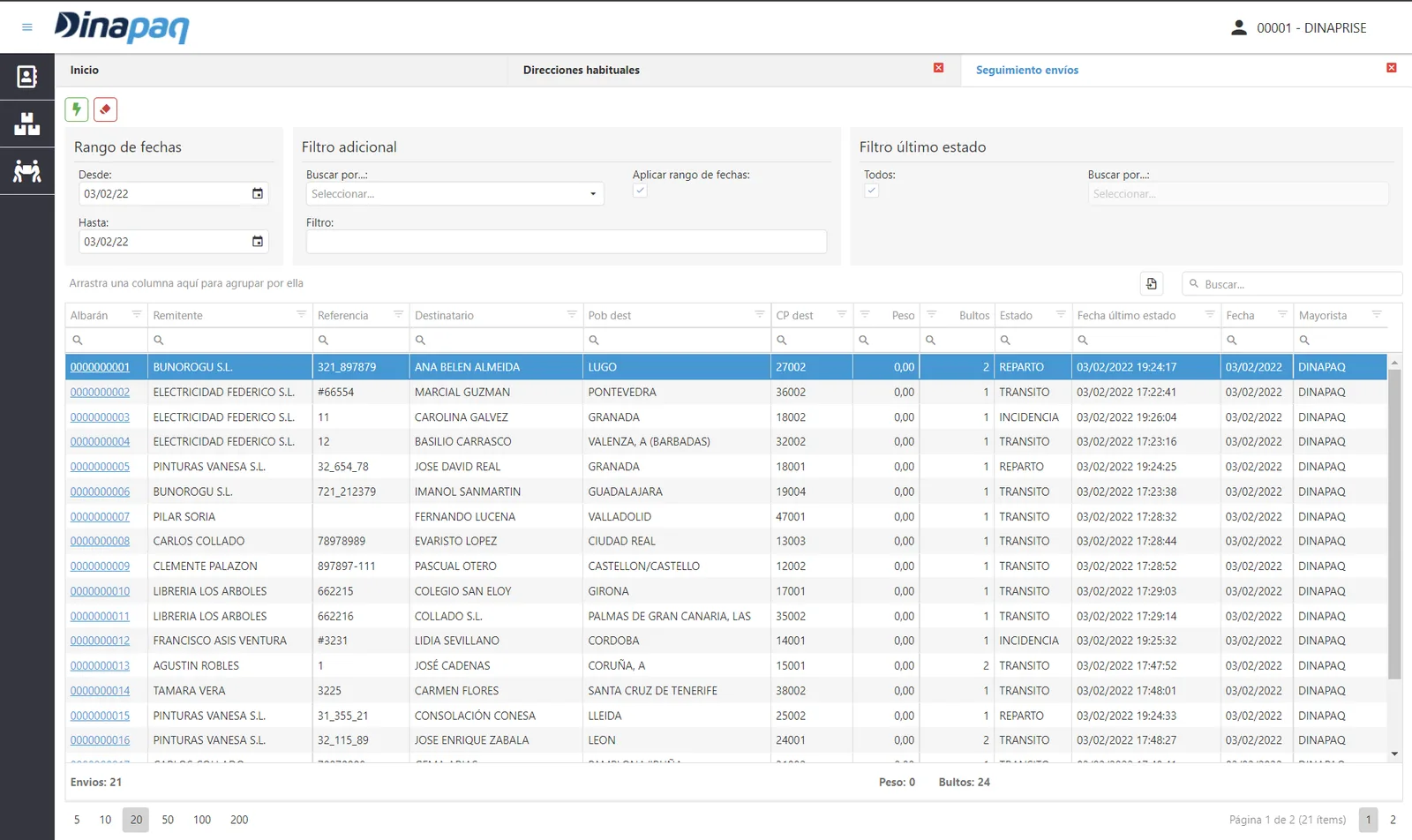Open the Fecha column filter icon
Viewport: 1412px width, 840px height.
click(1282, 314)
